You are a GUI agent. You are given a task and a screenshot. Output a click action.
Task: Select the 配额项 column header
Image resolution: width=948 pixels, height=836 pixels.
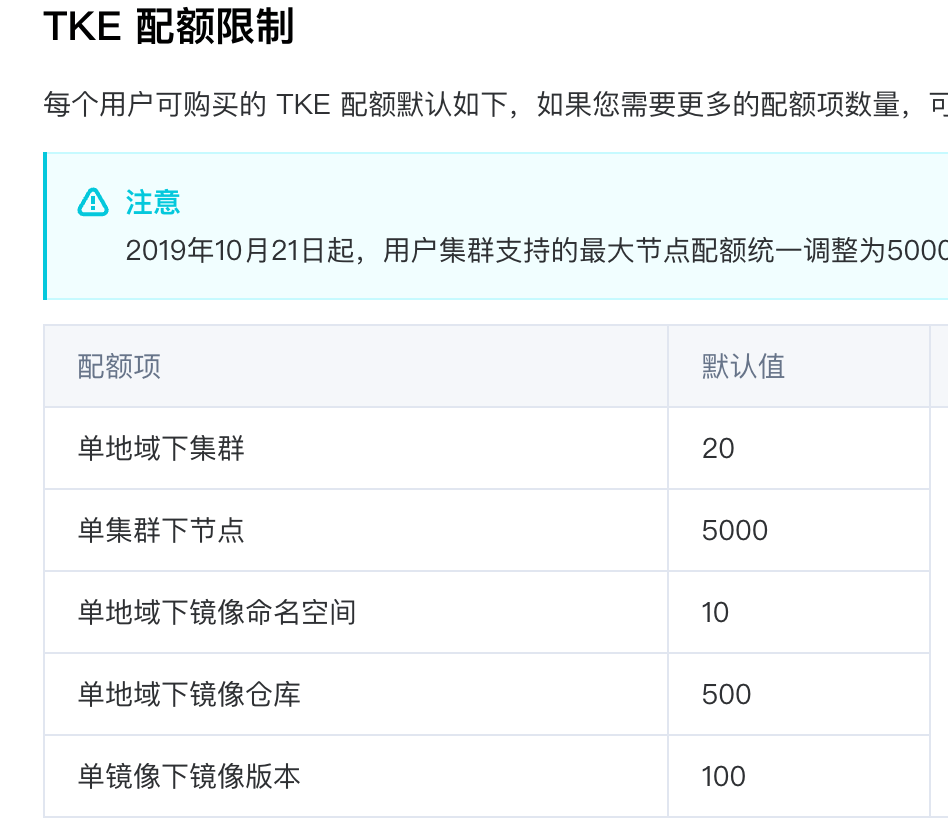coord(119,366)
